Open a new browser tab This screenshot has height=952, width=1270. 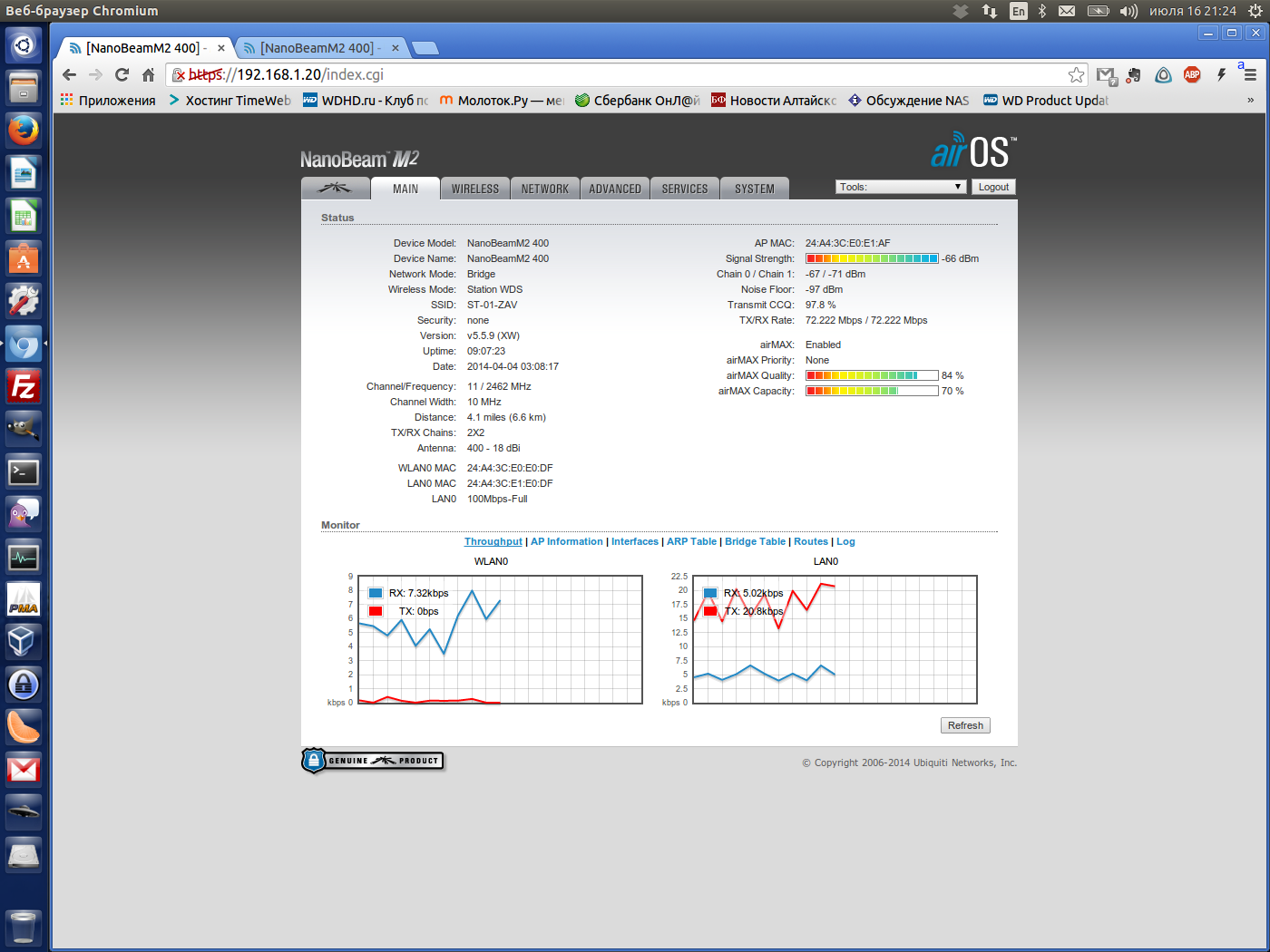point(425,48)
